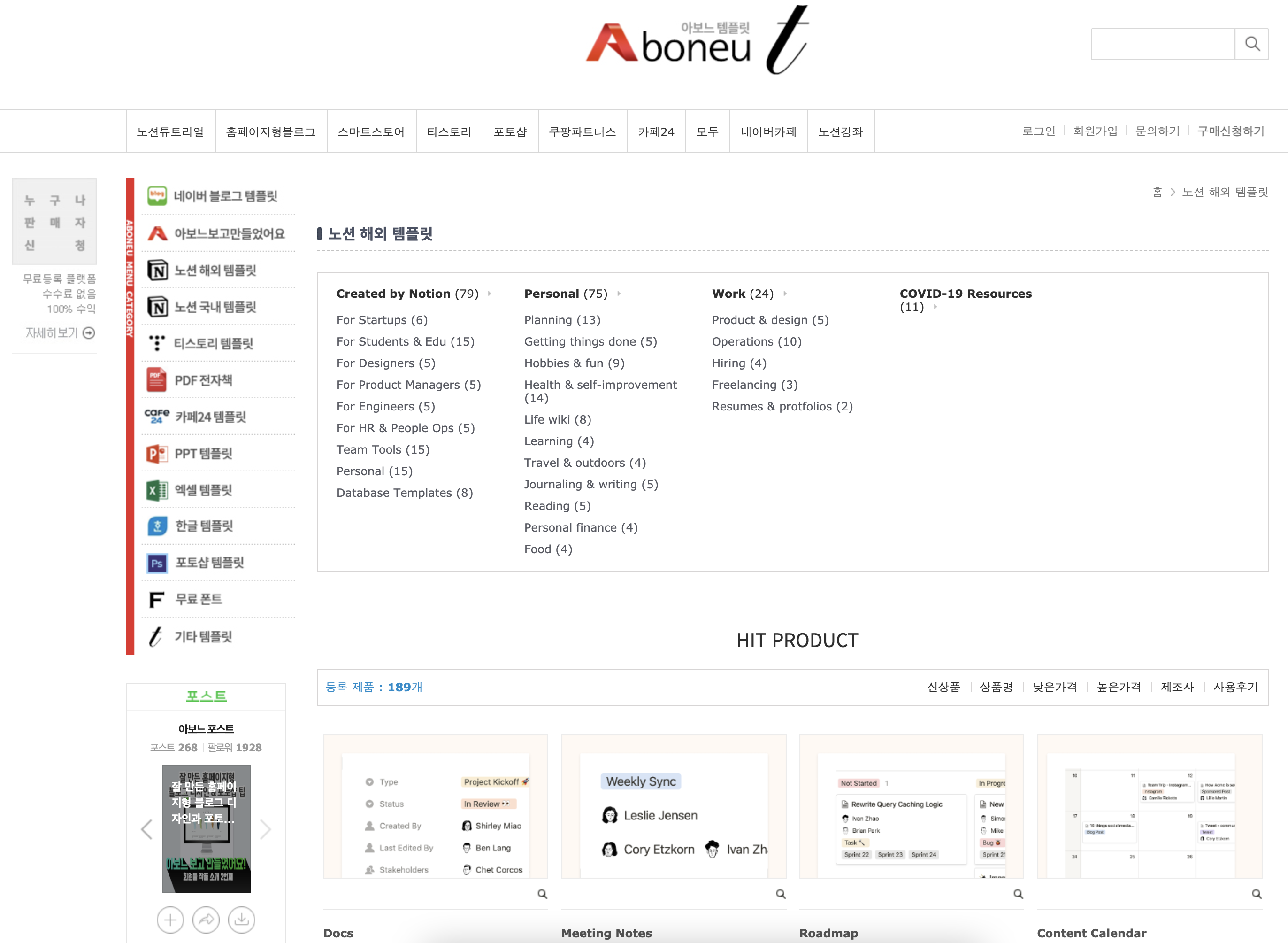The height and width of the screenshot is (943, 1288).
Task: Click the red Aboneu A sidebar icon
Action: (157, 233)
